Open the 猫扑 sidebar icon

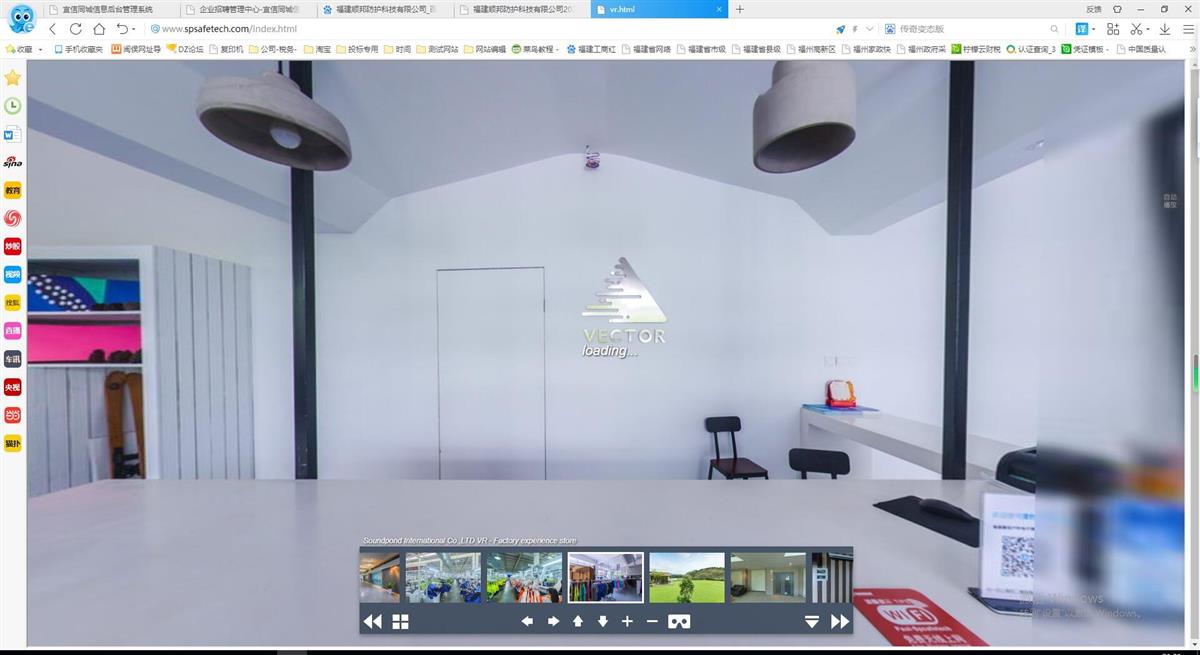12,442
